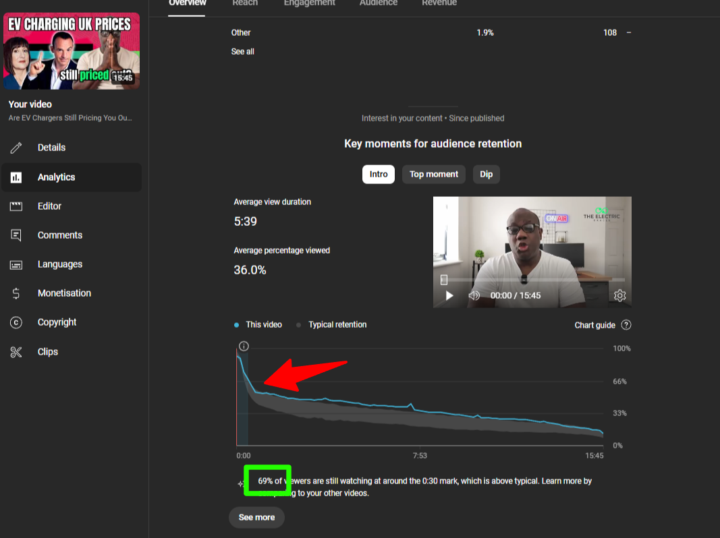Click the preview player progress bar

tap(532, 279)
